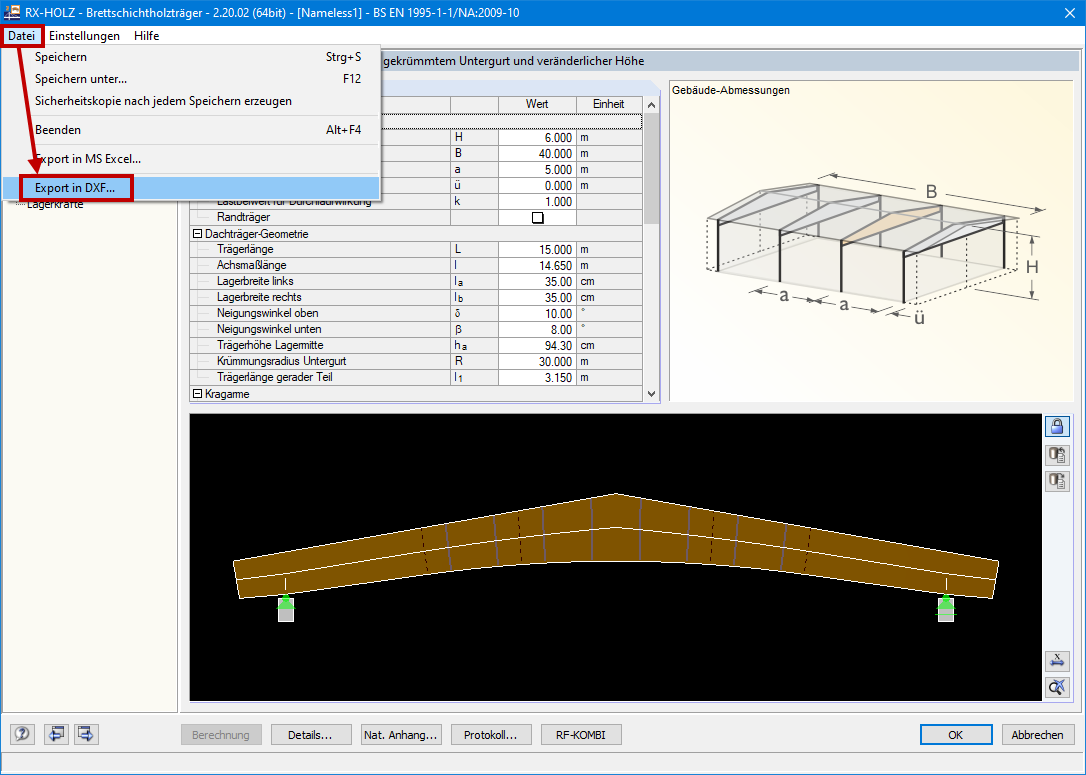Check the checkbox in the Randträger row
Image resolution: width=1086 pixels, height=775 pixels.
pos(539,217)
